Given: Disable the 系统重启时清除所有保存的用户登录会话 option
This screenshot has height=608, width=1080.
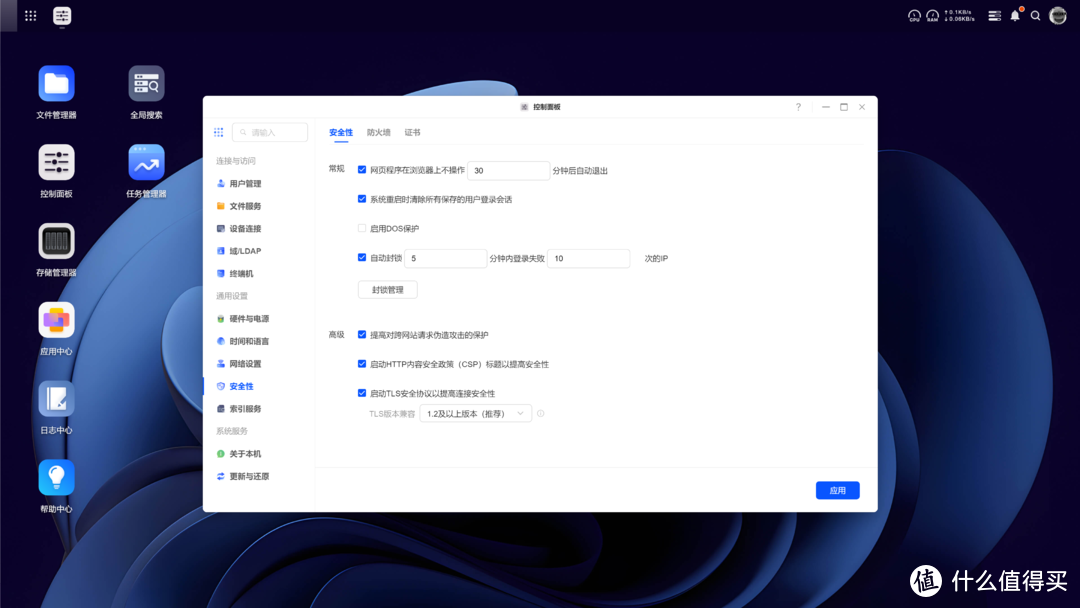Looking at the screenshot, I should click(362, 198).
